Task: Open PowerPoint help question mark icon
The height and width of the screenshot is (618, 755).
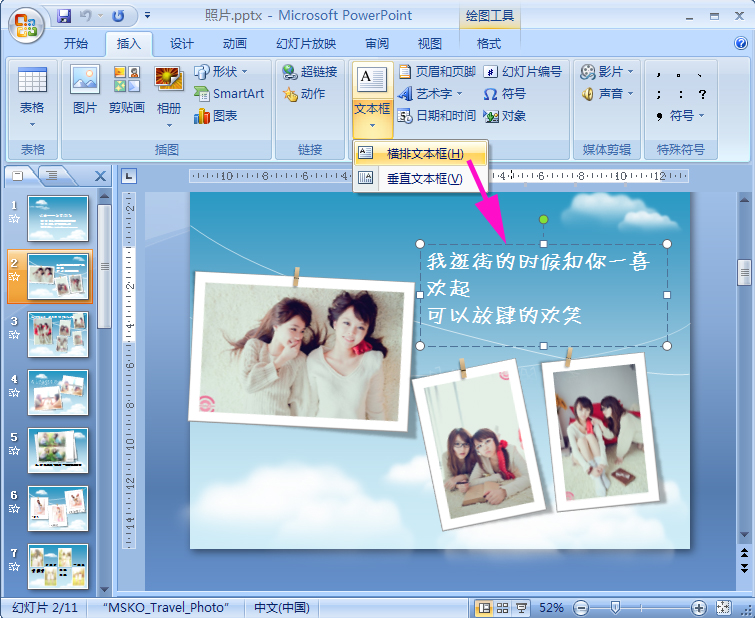Action: (741, 43)
